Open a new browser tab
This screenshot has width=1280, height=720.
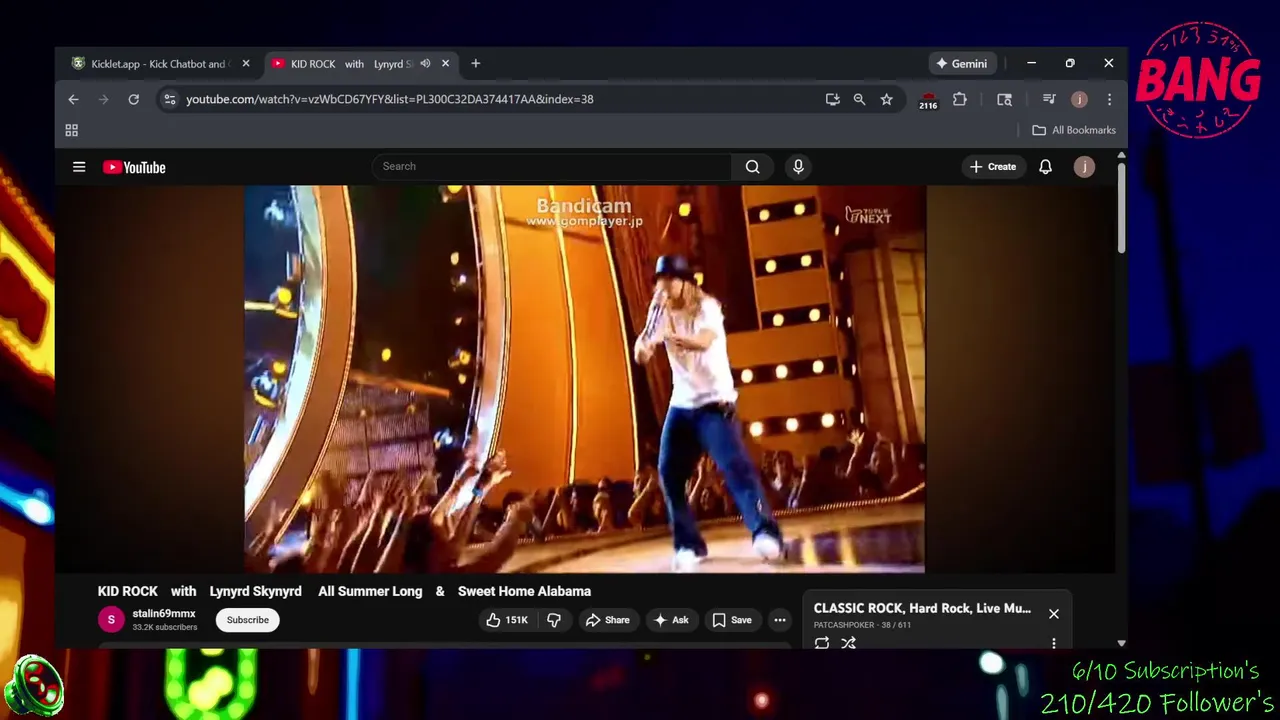476,64
